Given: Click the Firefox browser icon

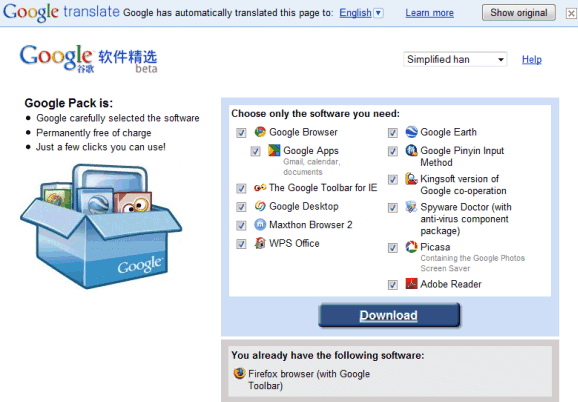Looking at the screenshot, I should click(240, 373).
